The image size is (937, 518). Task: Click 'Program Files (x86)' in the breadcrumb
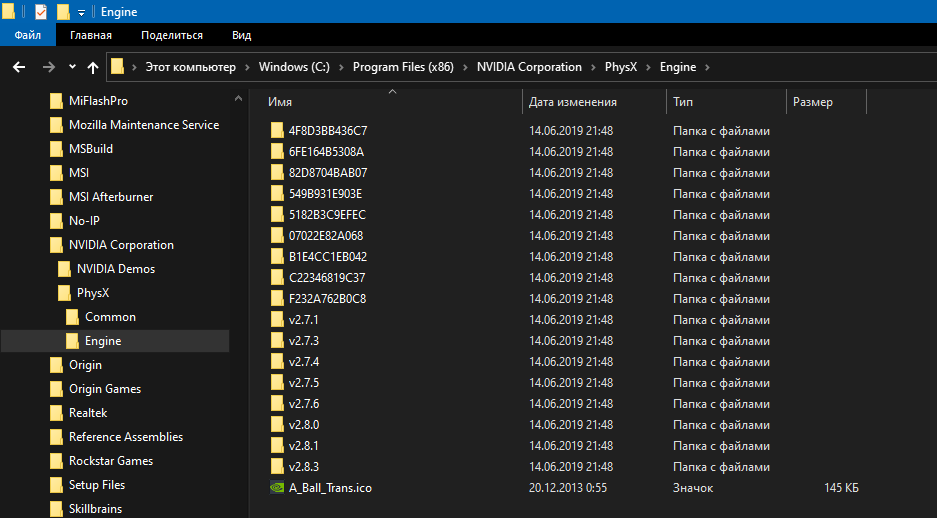(403, 67)
